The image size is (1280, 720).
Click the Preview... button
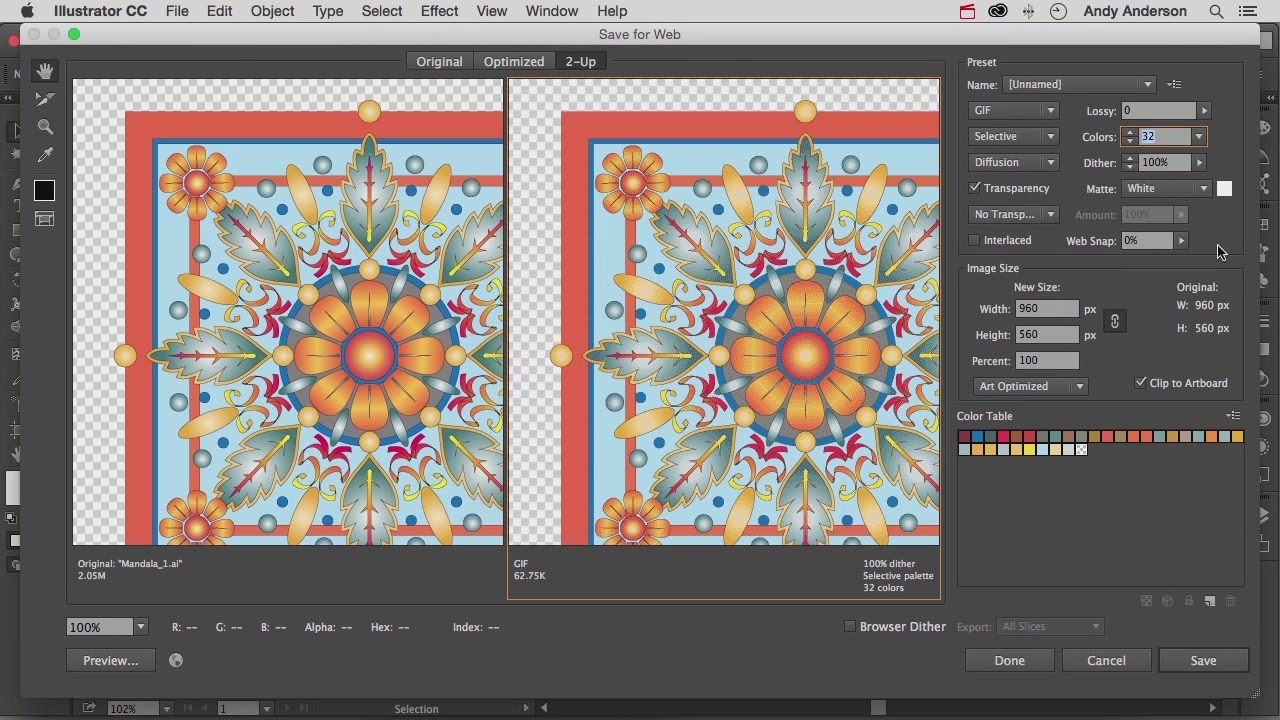point(110,661)
